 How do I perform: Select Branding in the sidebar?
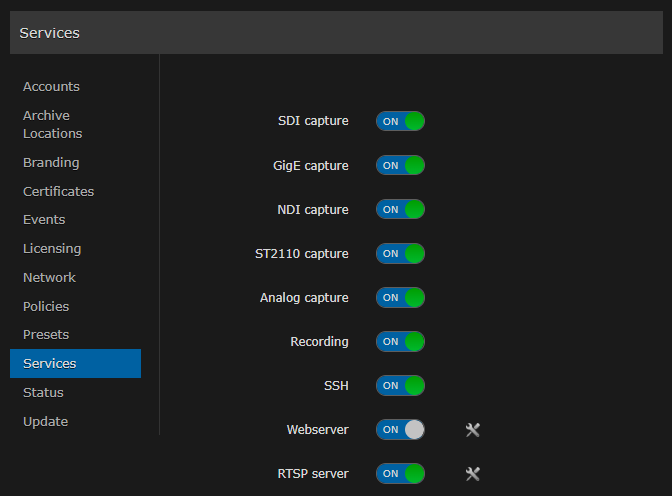point(51,162)
